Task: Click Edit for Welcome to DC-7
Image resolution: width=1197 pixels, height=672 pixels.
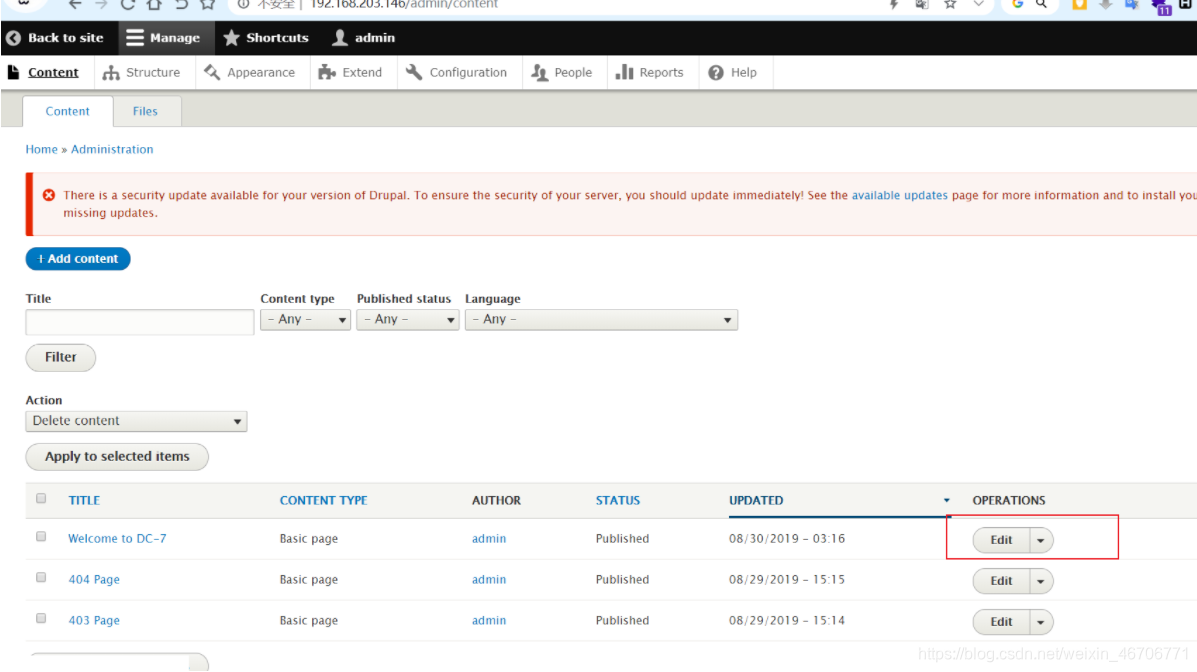Action: click(x=1001, y=540)
